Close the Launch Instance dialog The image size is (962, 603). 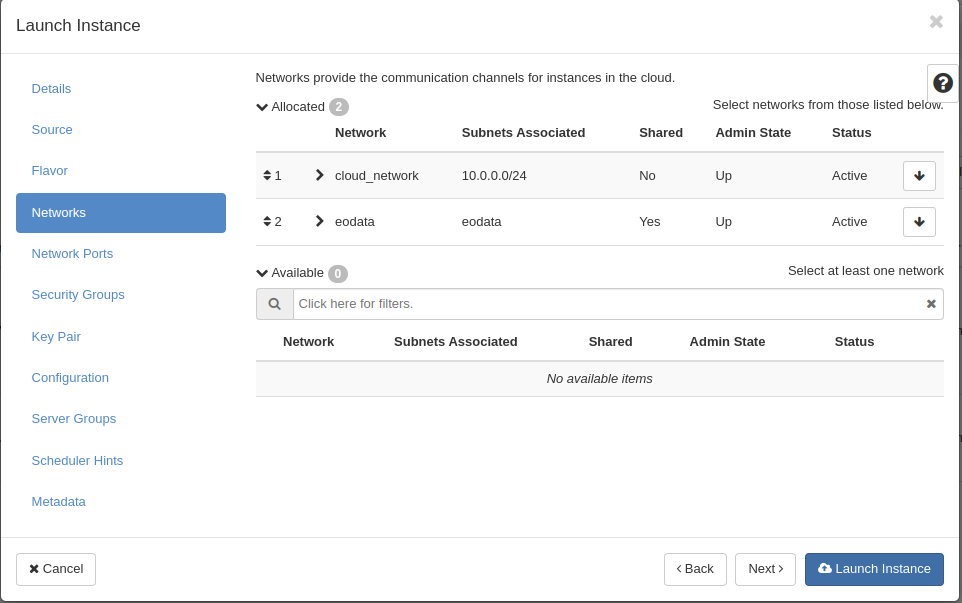pos(936,22)
